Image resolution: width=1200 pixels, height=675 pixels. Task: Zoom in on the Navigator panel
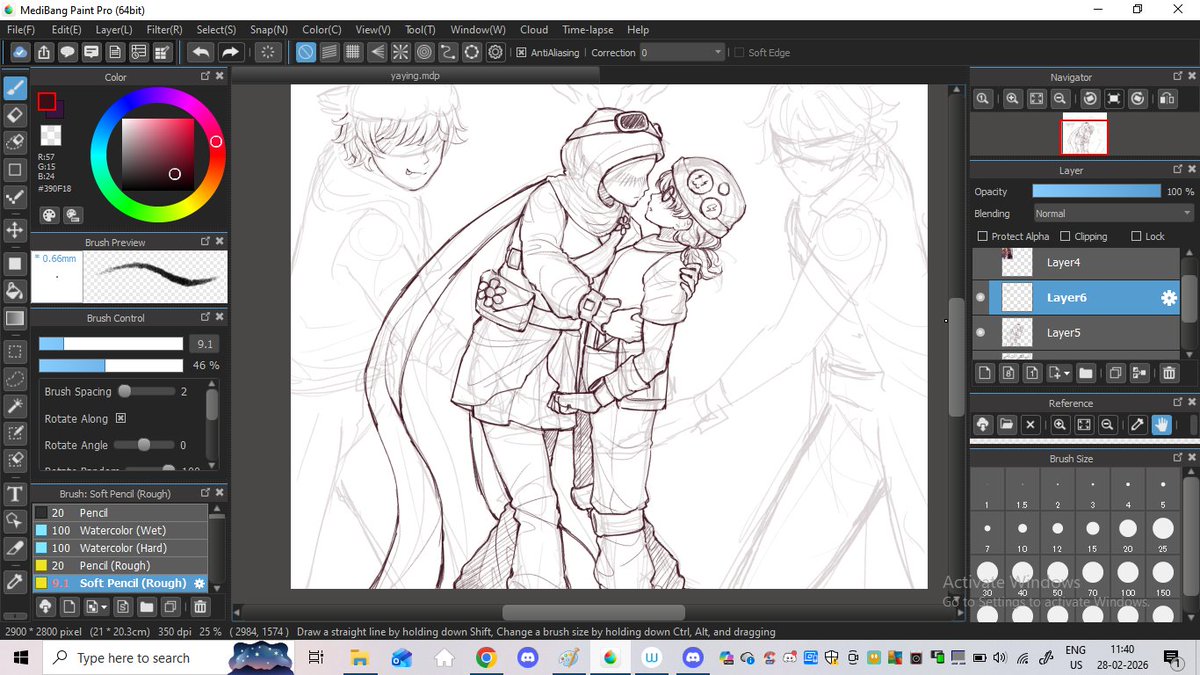coord(1013,99)
